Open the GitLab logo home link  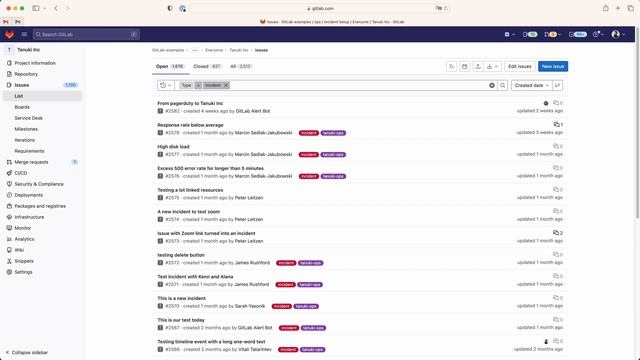point(10,35)
